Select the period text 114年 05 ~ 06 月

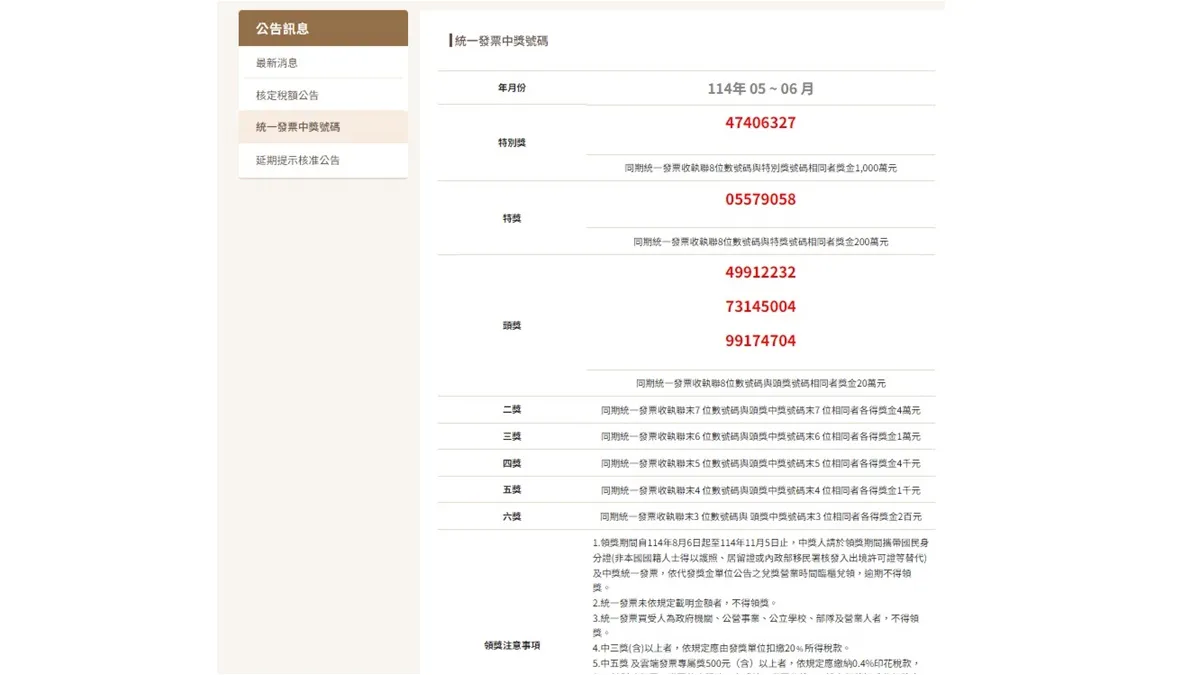tap(761, 89)
